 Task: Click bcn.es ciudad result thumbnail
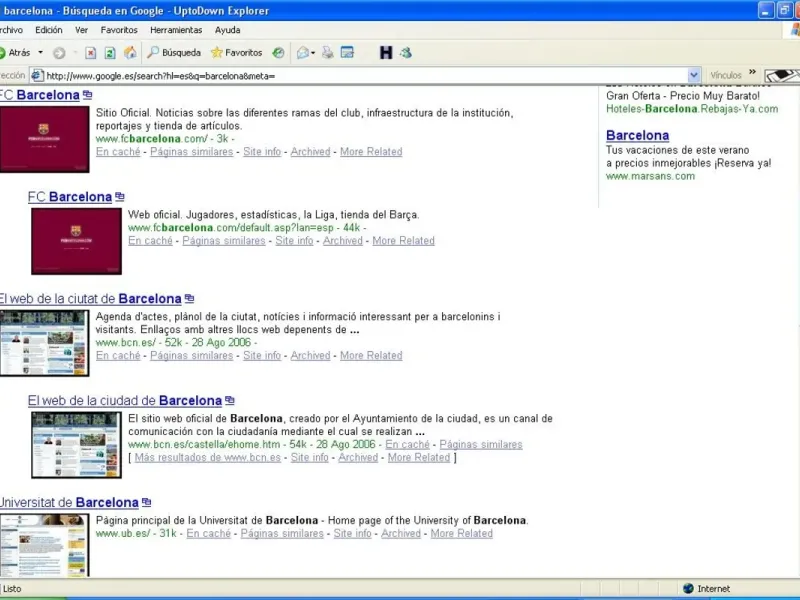77,445
